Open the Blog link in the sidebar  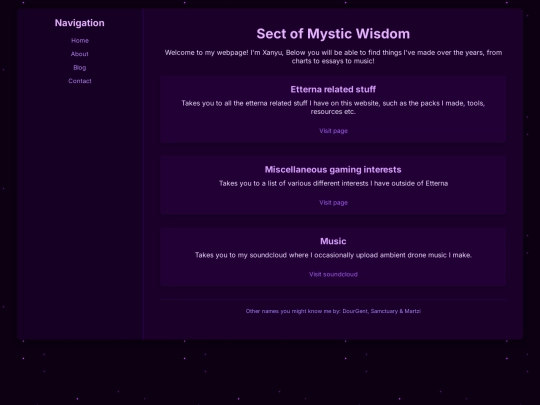point(80,68)
